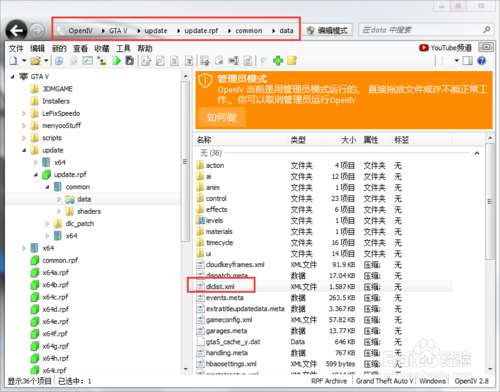Click the 如何做 button in orange banner

click(x=222, y=117)
